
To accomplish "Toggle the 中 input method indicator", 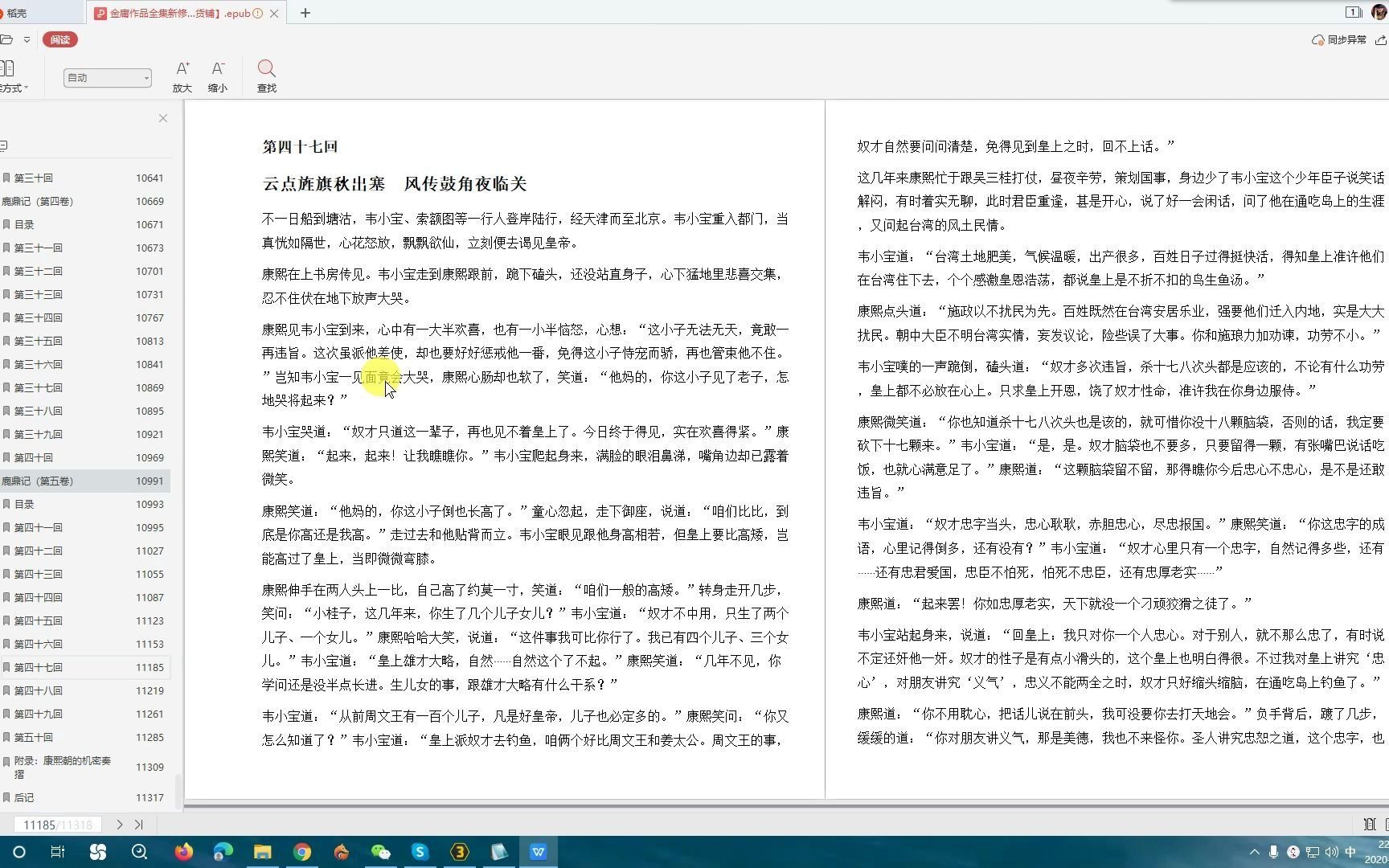I will pyautogui.click(x=1350, y=852).
